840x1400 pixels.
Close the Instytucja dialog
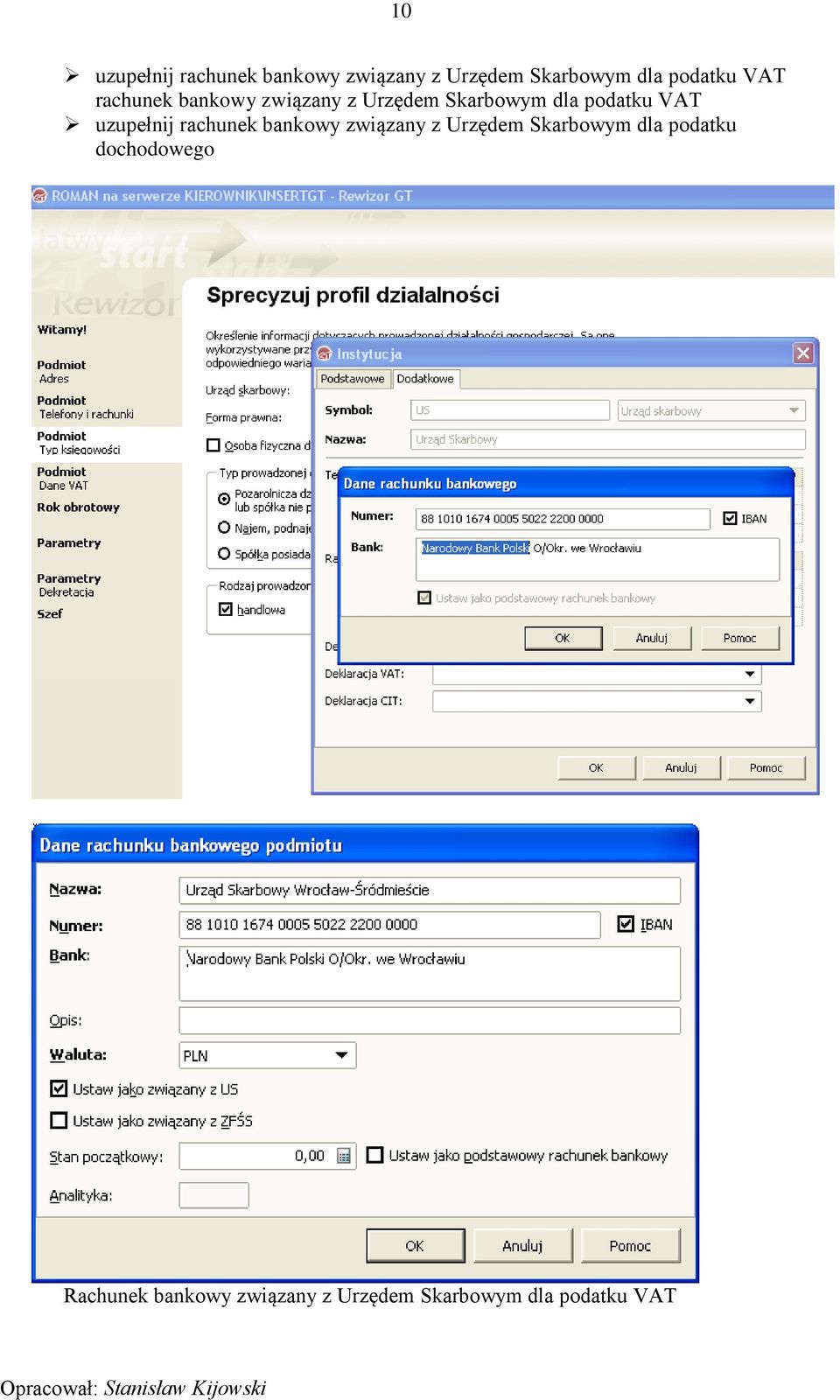(803, 353)
